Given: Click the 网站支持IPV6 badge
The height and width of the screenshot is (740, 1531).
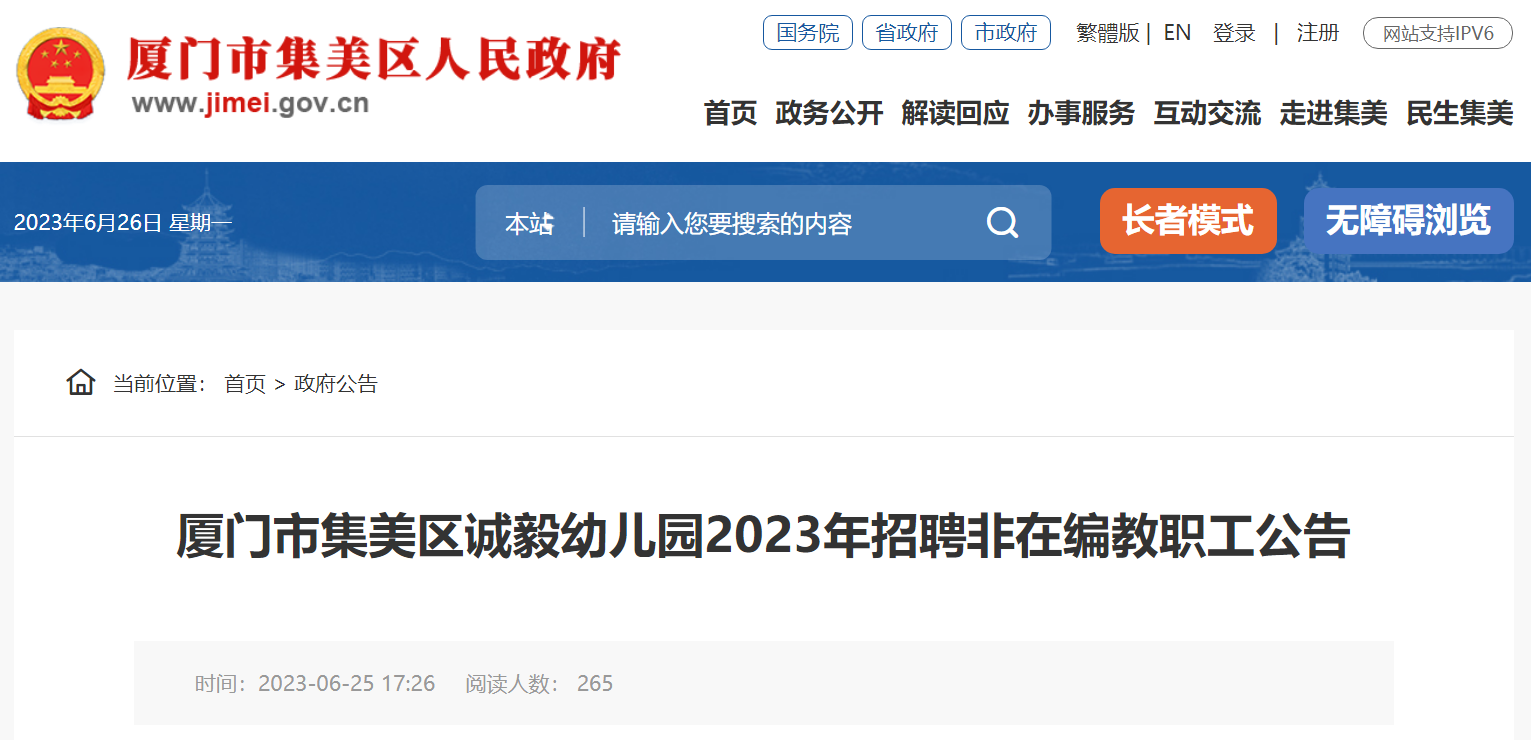Looking at the screenshot, I should click(x=1438, y=34).
